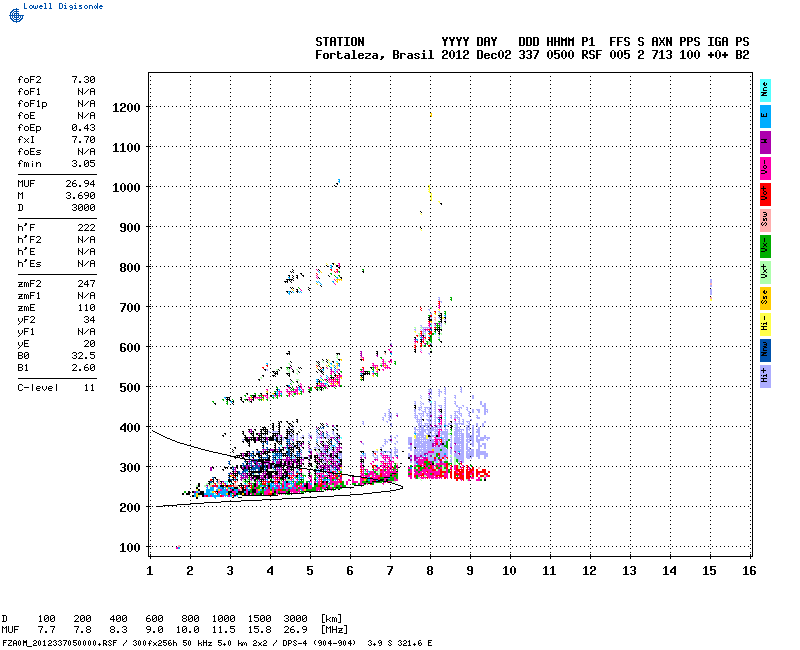Click the foF1p parameter label
800x650 pixels.
(32, 104)
